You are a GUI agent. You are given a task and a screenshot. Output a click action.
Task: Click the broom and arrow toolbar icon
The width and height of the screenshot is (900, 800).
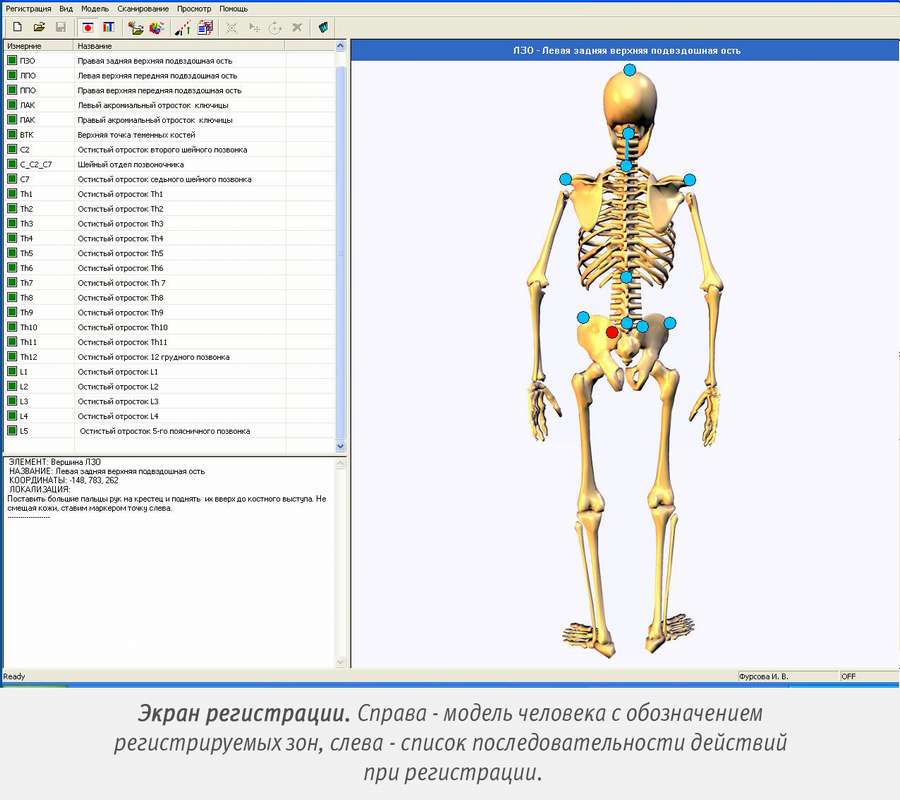[x=183, y=27]
